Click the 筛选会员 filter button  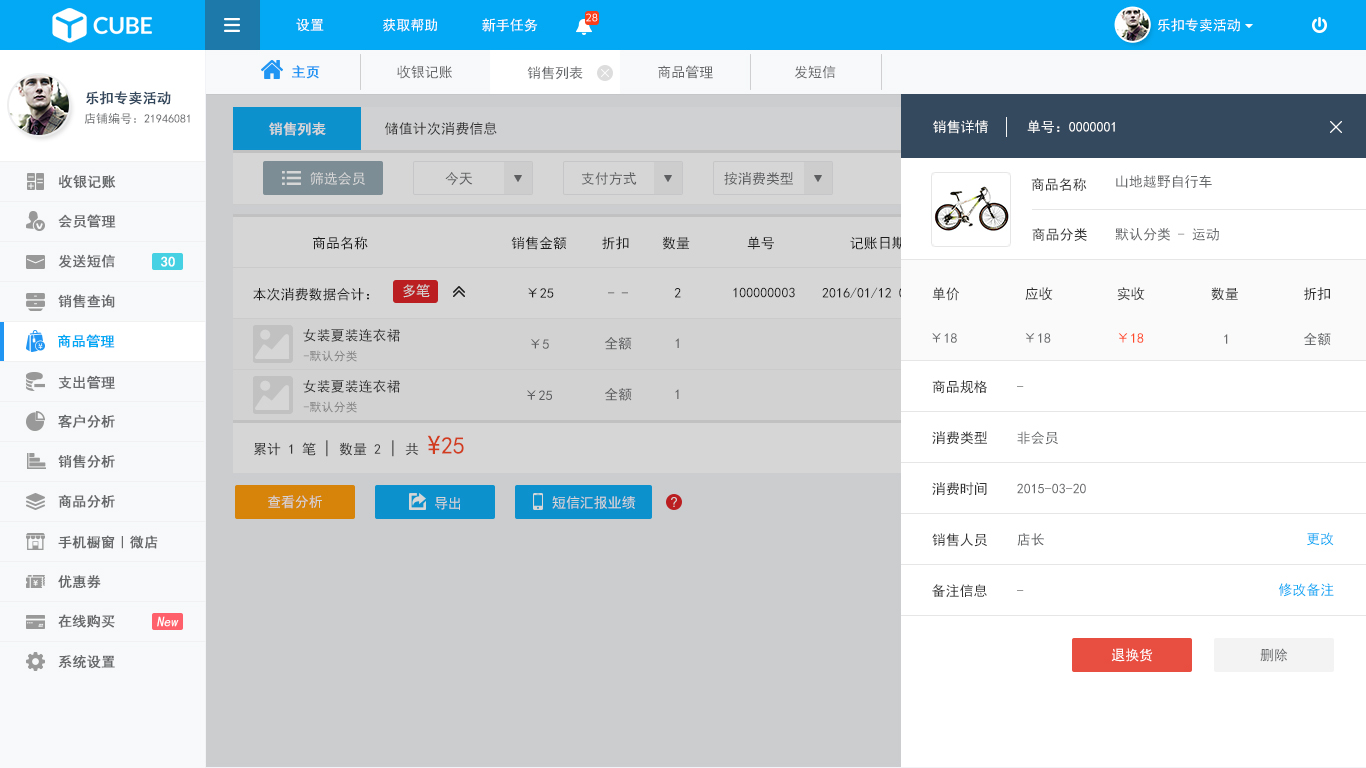tap(323, 178)
